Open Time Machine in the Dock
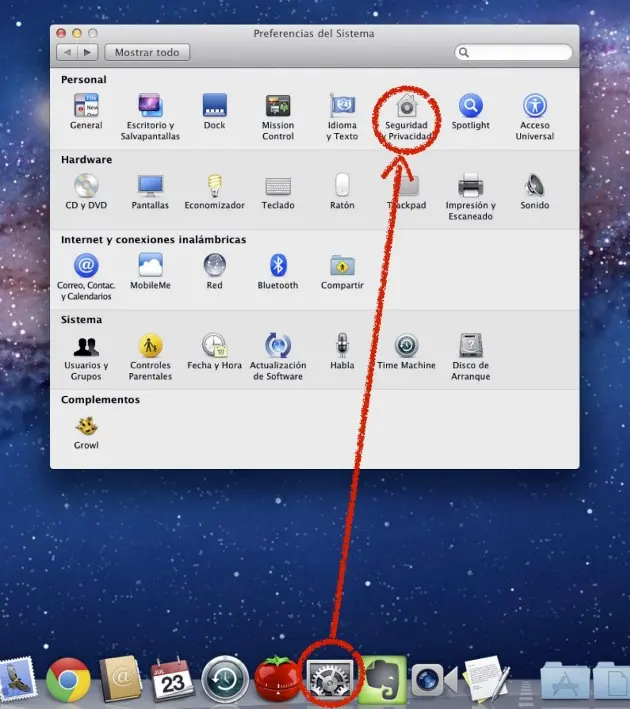Screen dimensions: 630x709 225,680
